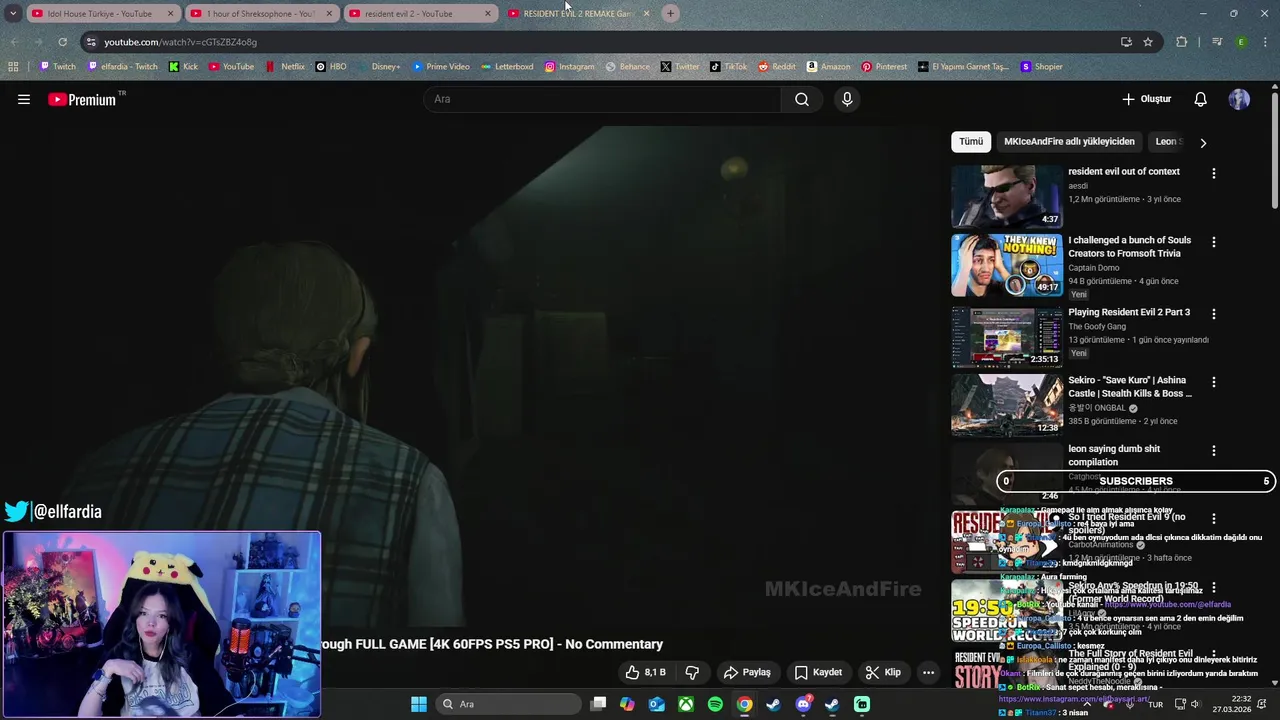Click the Chrome address bar URL
The width and height of the screenshot is (1280, 720).
click(x=180, y=42)
